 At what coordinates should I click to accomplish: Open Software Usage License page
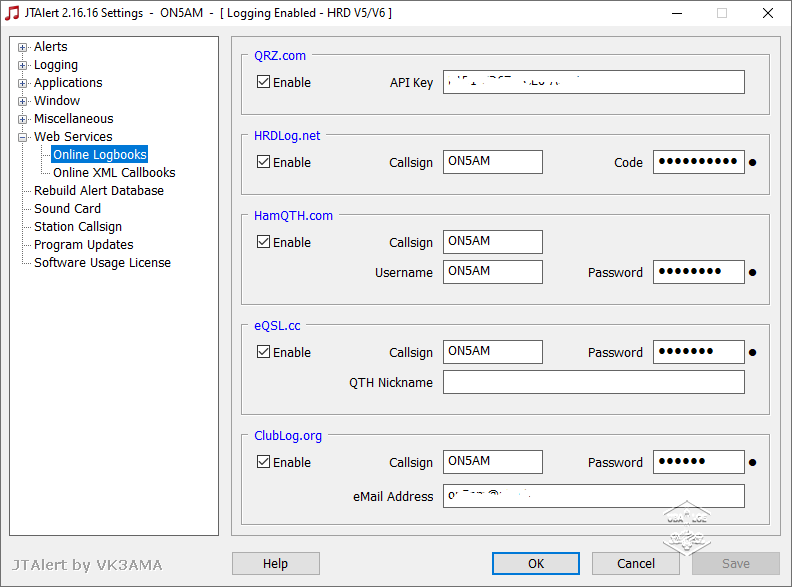(x=102, y=263)
